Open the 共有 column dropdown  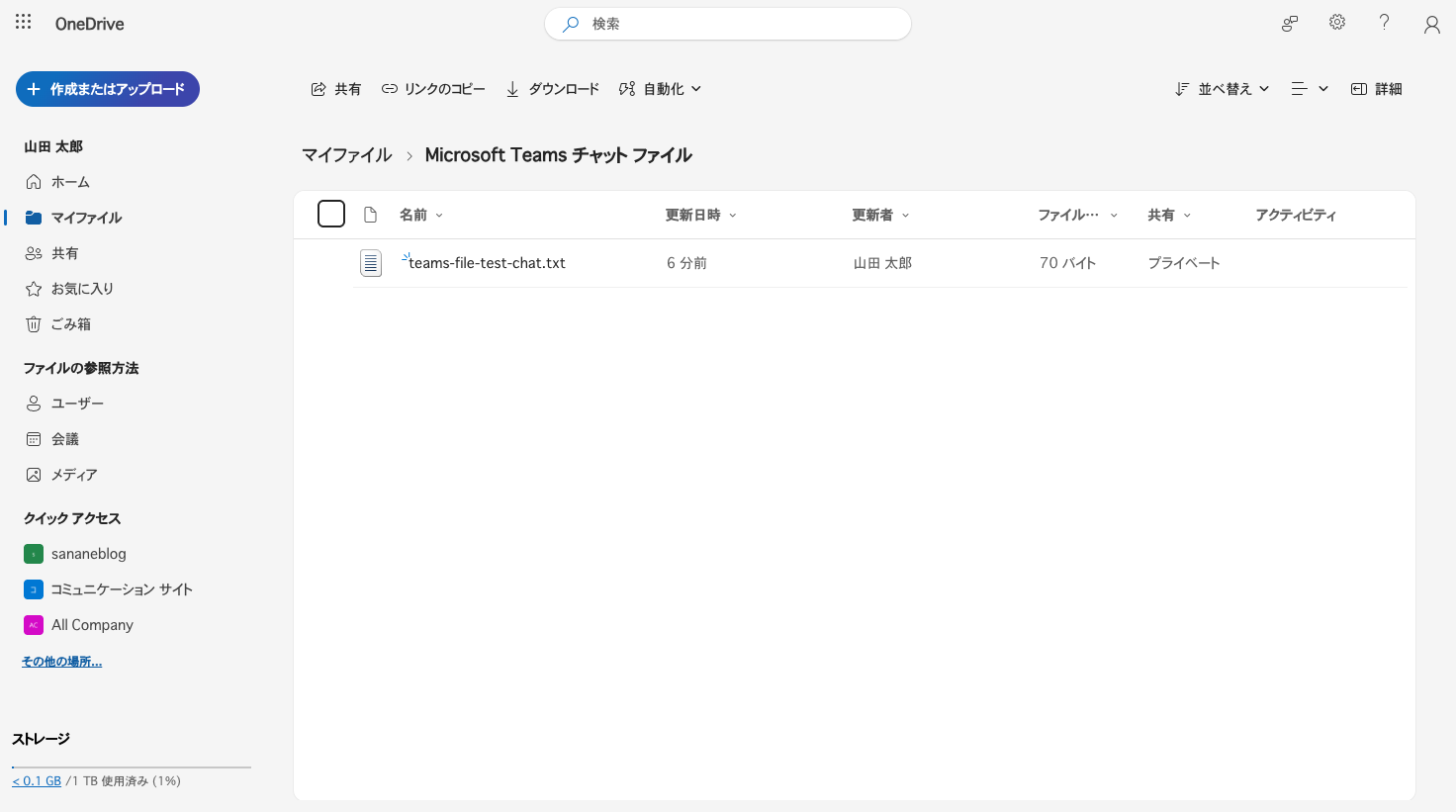pyautogui.click(x=1169, y=215)
